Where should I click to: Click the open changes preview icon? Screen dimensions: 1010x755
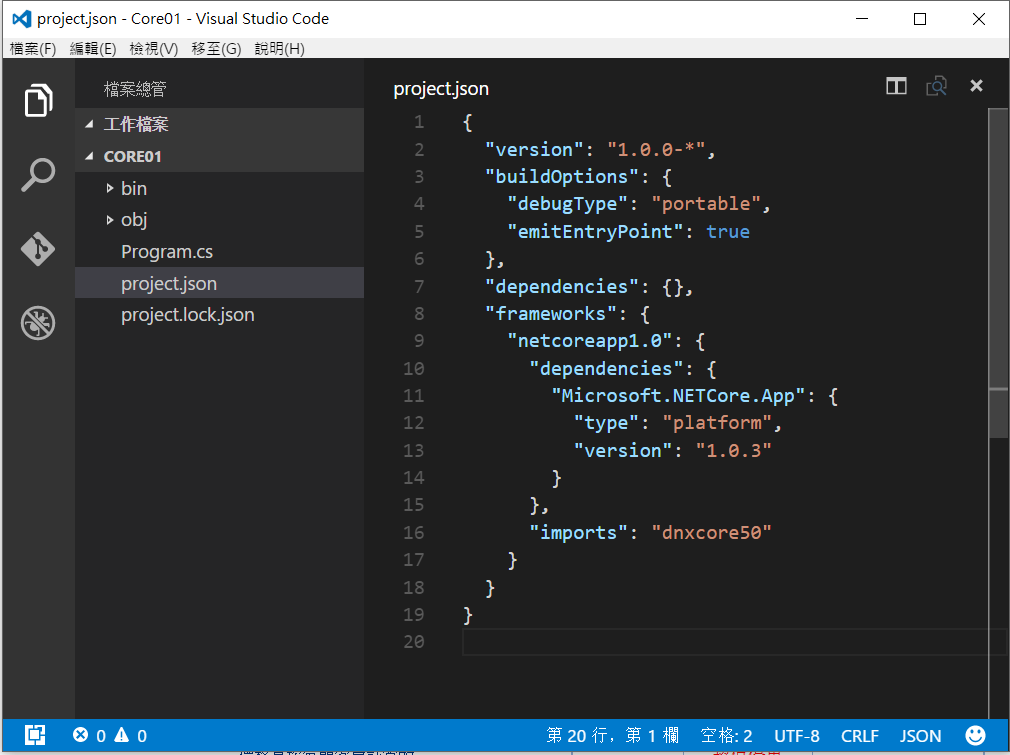[936, 86]
